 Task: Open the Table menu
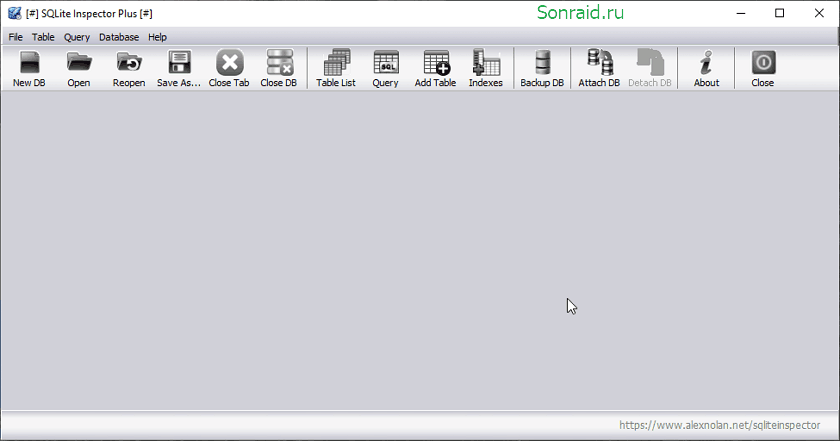pos(43,37)
